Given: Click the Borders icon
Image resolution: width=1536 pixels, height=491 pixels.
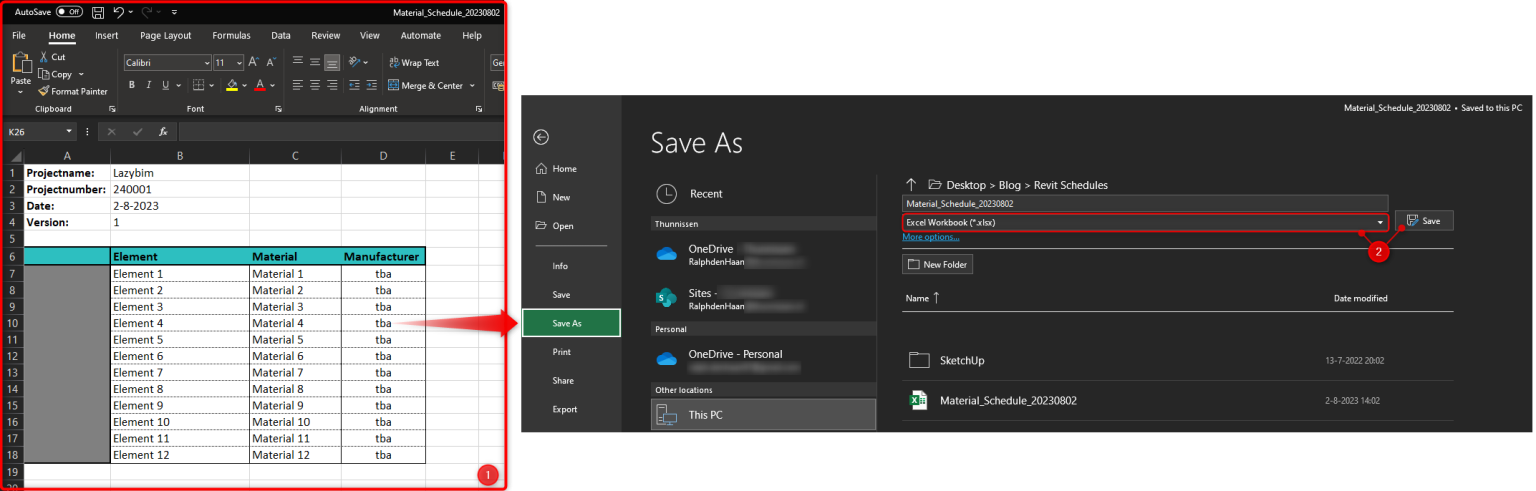Looking at the screenshot, I should tap(198, 85).
